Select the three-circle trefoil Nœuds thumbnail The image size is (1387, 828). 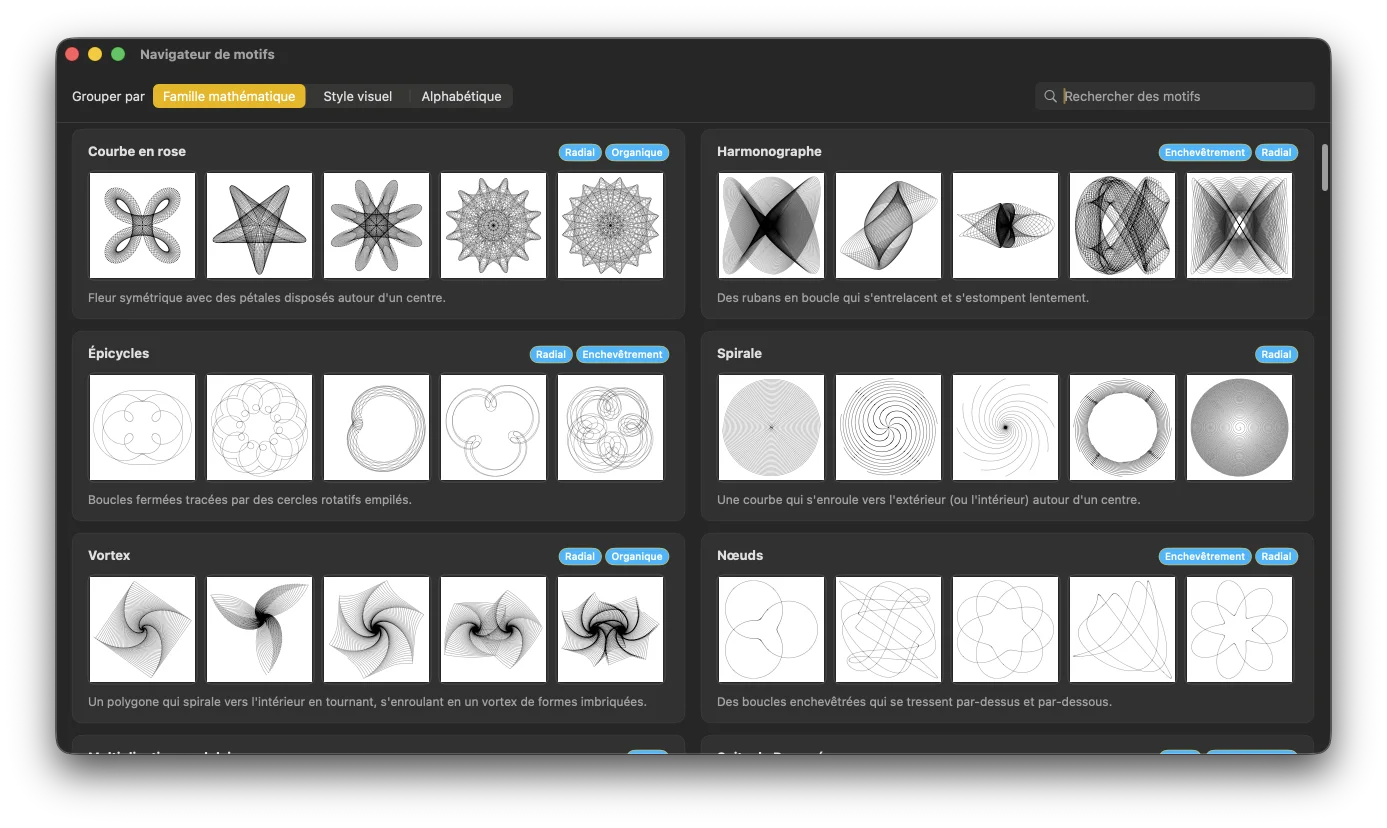click(x=771, y=630)
